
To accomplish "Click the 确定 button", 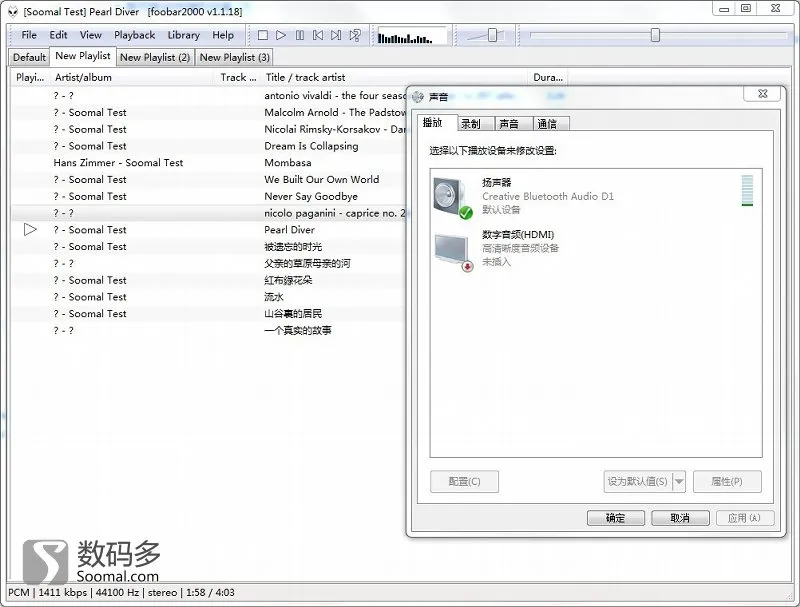I will [615, 518].
